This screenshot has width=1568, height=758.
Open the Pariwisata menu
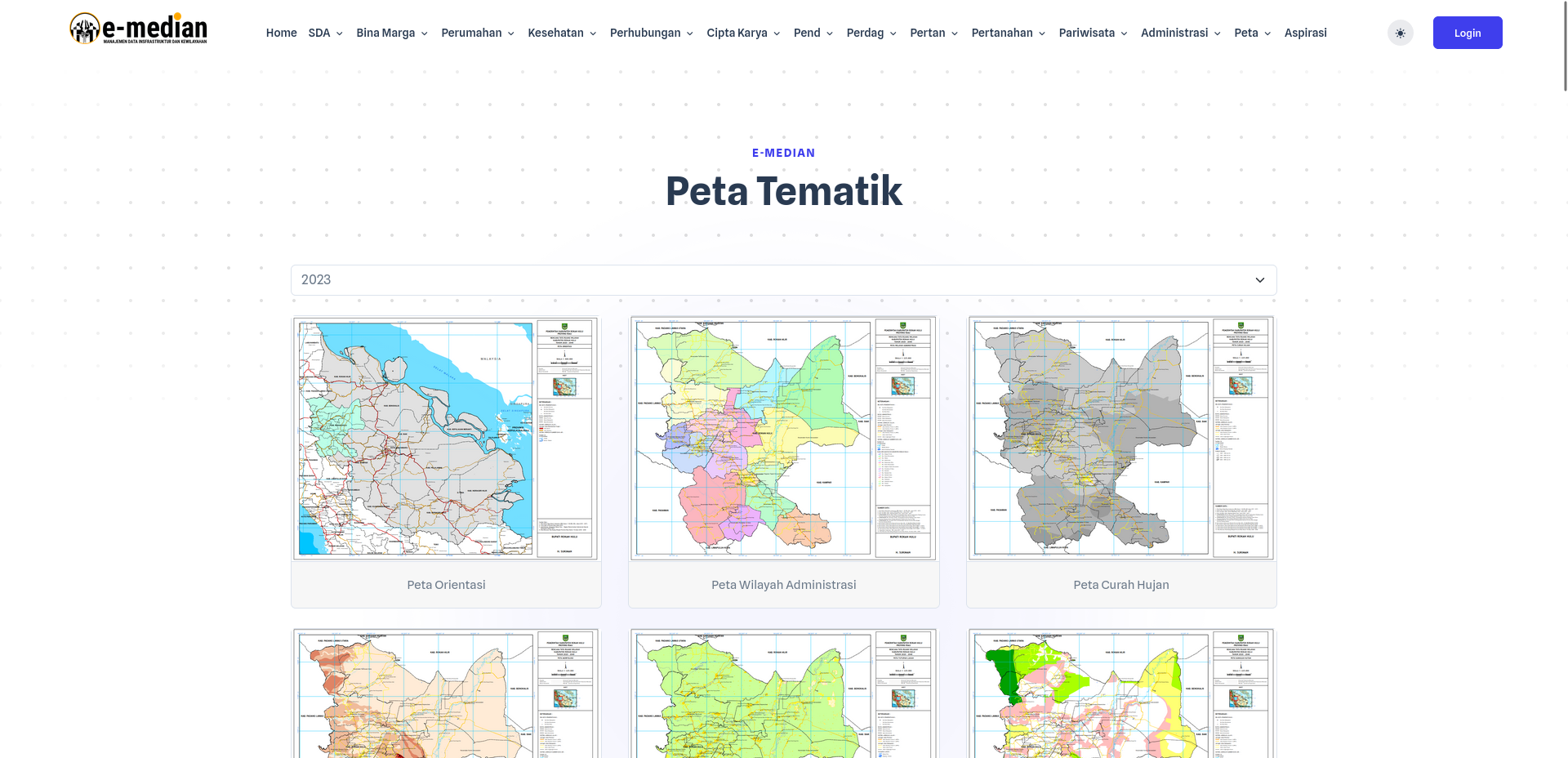1093,33
